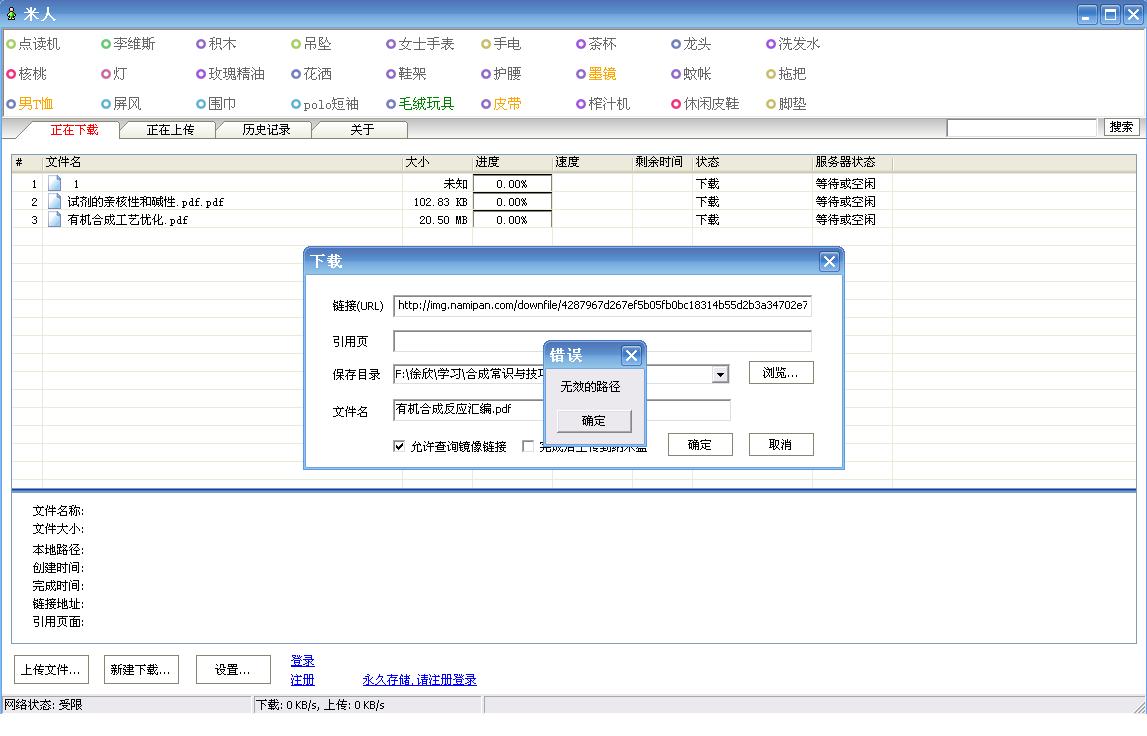Uncheck 允许查询镜像链接 checkbox
Screen dimensions: 1147x736
399,446
